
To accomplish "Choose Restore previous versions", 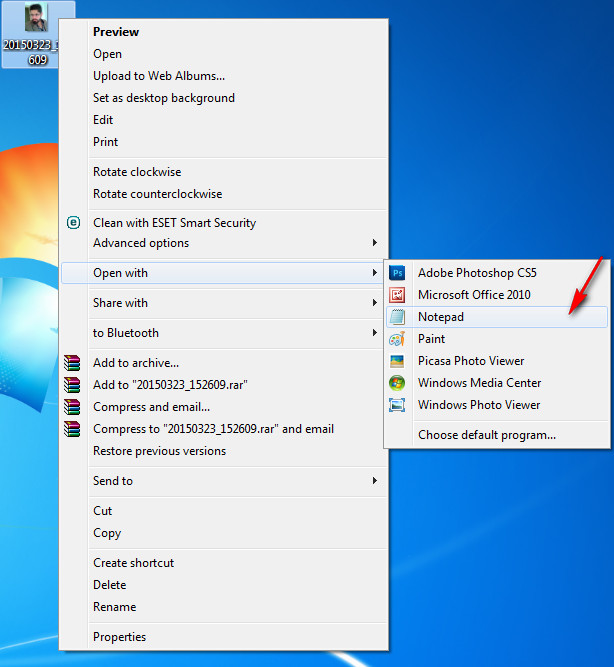I will click(x=223, y=451).
